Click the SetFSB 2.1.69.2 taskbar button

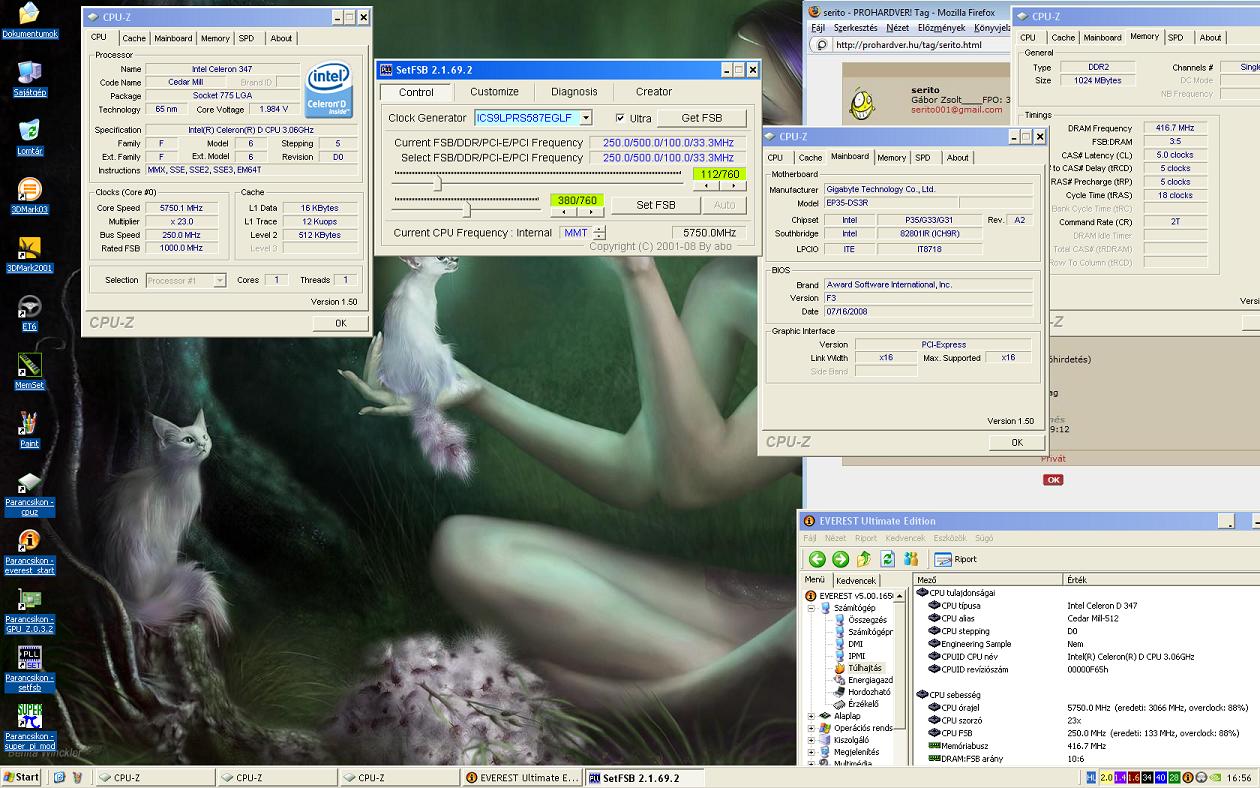point(644,777)
